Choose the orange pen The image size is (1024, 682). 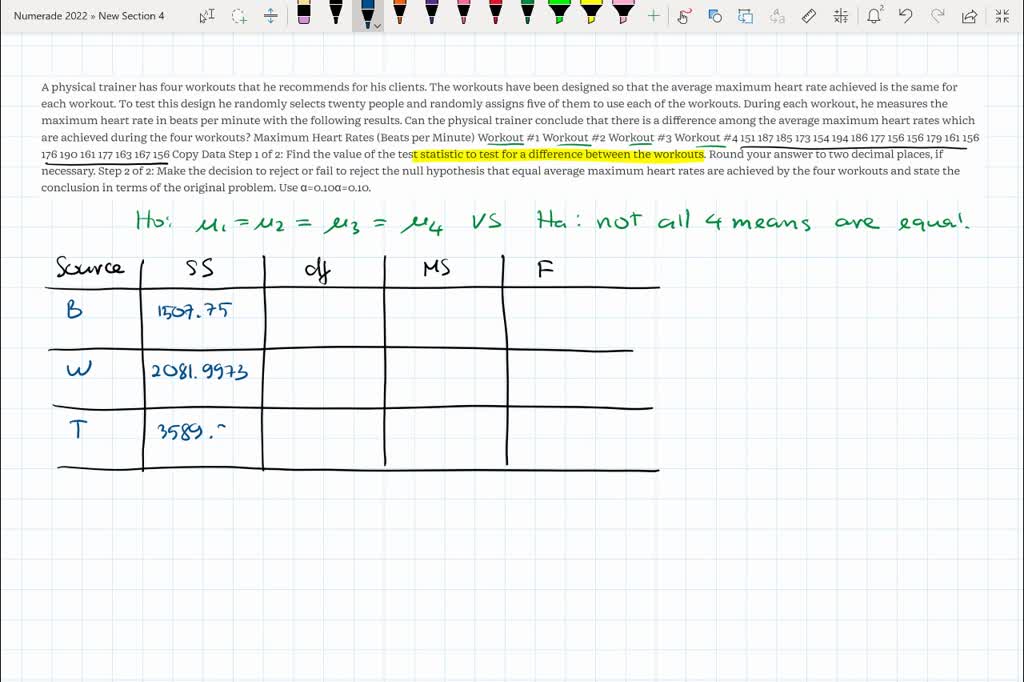pos(400,13)
